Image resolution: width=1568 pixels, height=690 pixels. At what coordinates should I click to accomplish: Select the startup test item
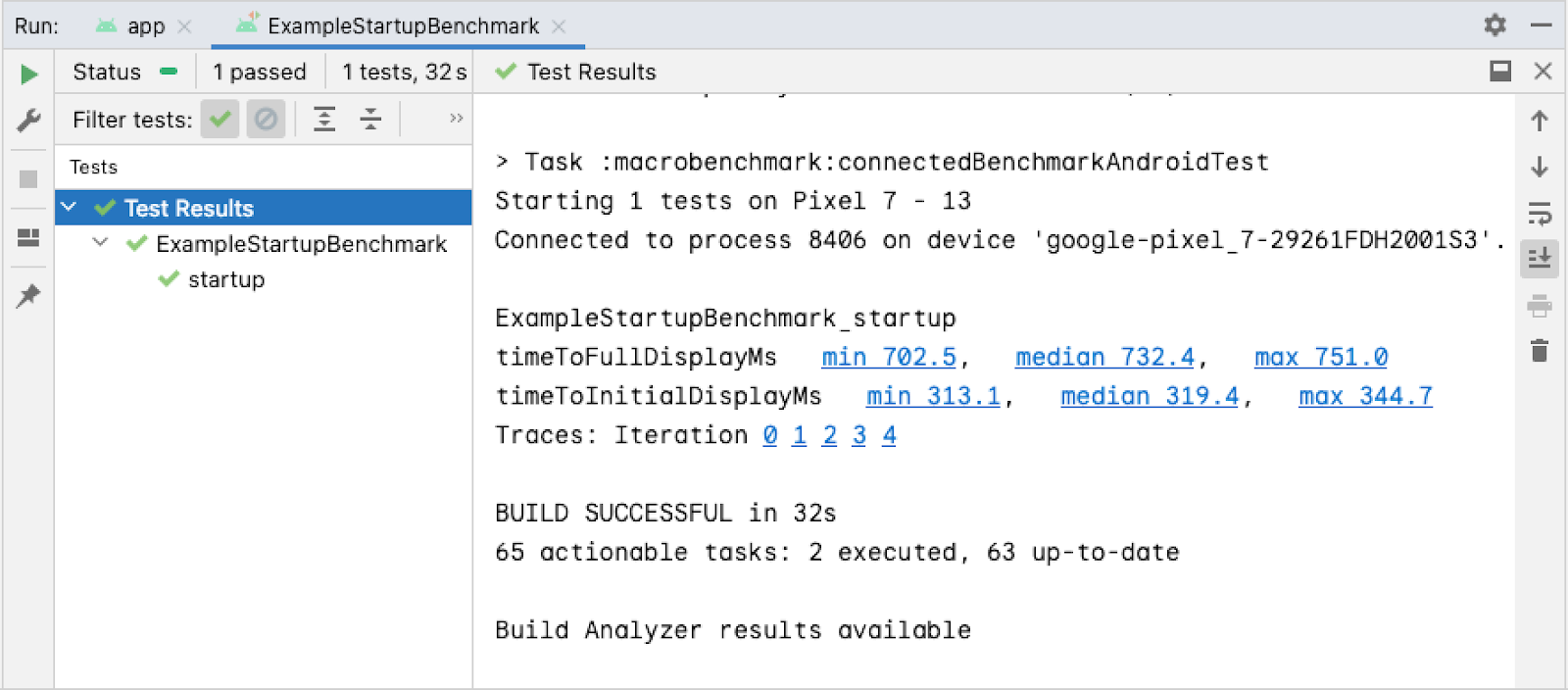click(x=226, y=280)
